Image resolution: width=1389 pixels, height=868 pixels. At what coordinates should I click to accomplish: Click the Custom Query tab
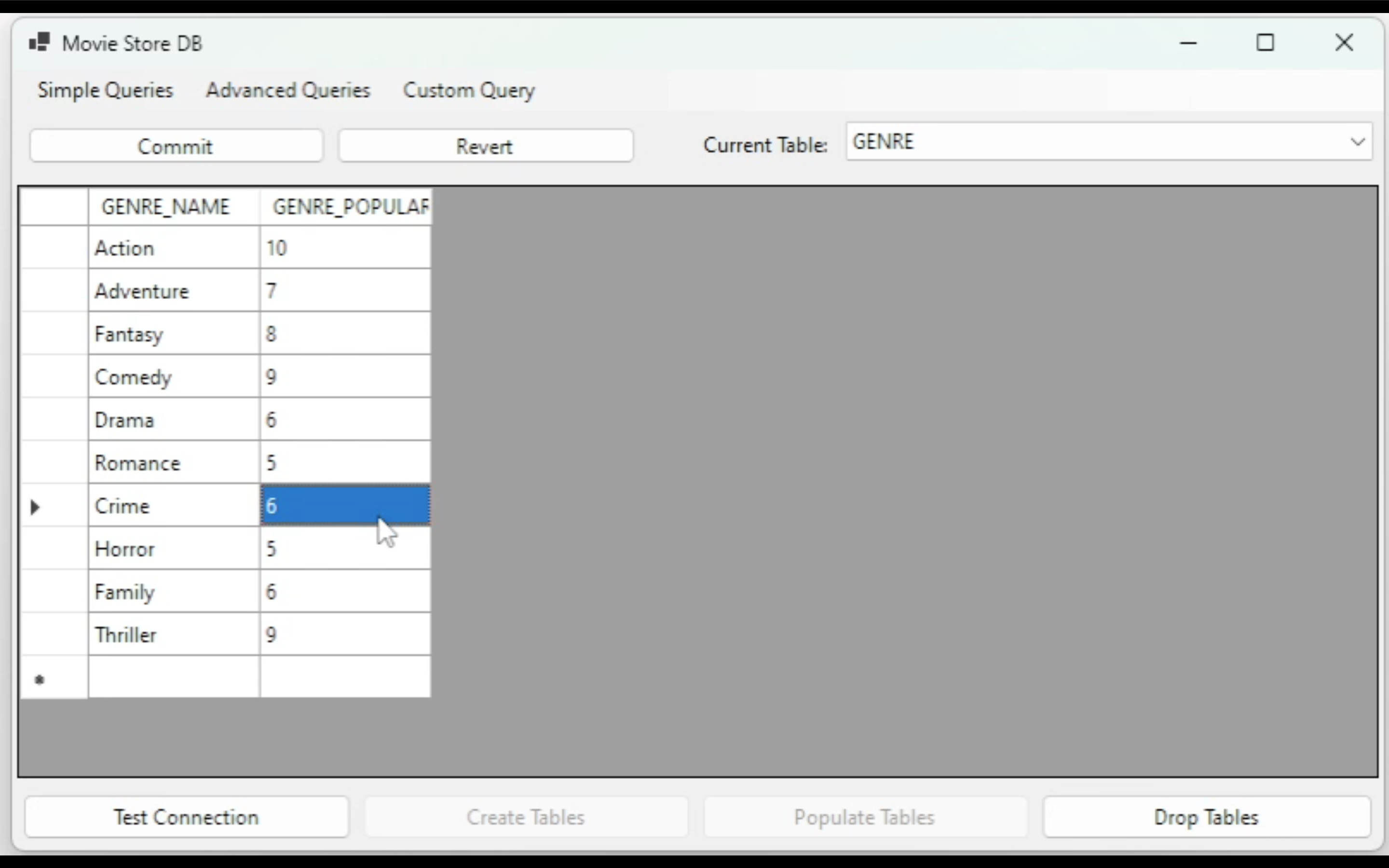[469, 90]
